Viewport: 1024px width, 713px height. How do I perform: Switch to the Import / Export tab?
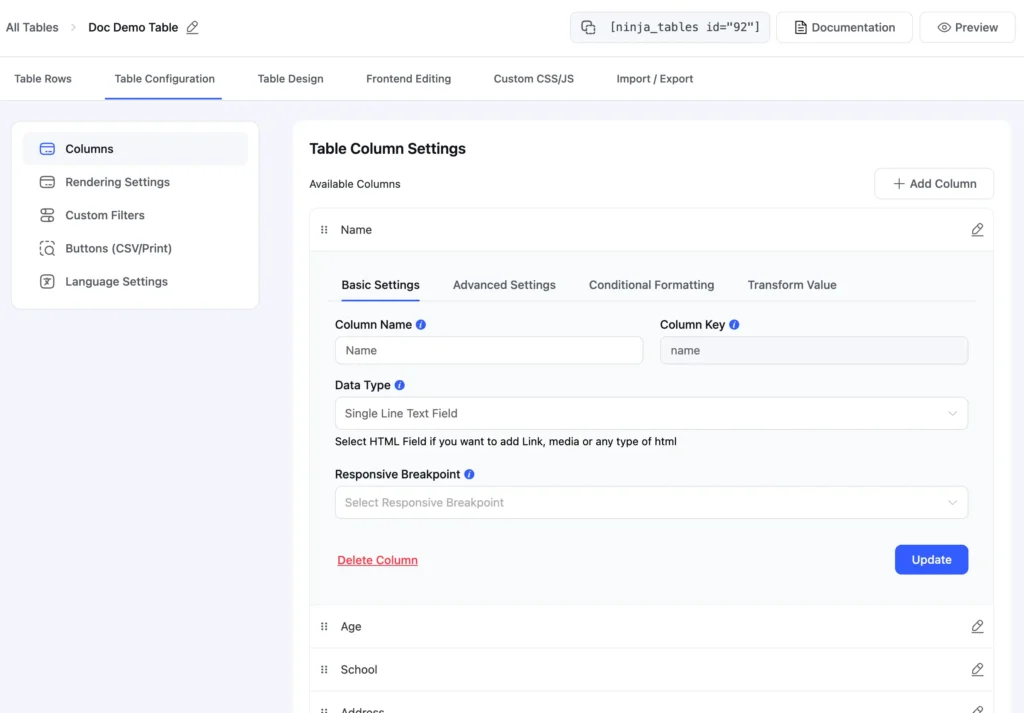[x=654, y=79]
